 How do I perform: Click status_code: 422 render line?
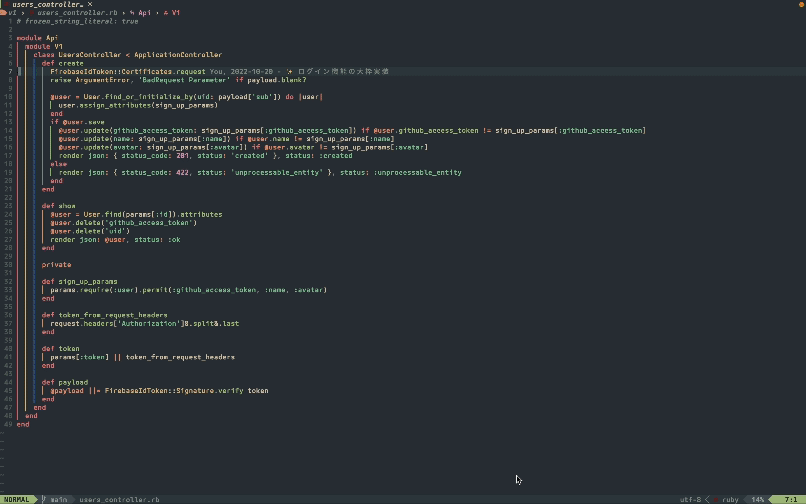click(260, 173)
